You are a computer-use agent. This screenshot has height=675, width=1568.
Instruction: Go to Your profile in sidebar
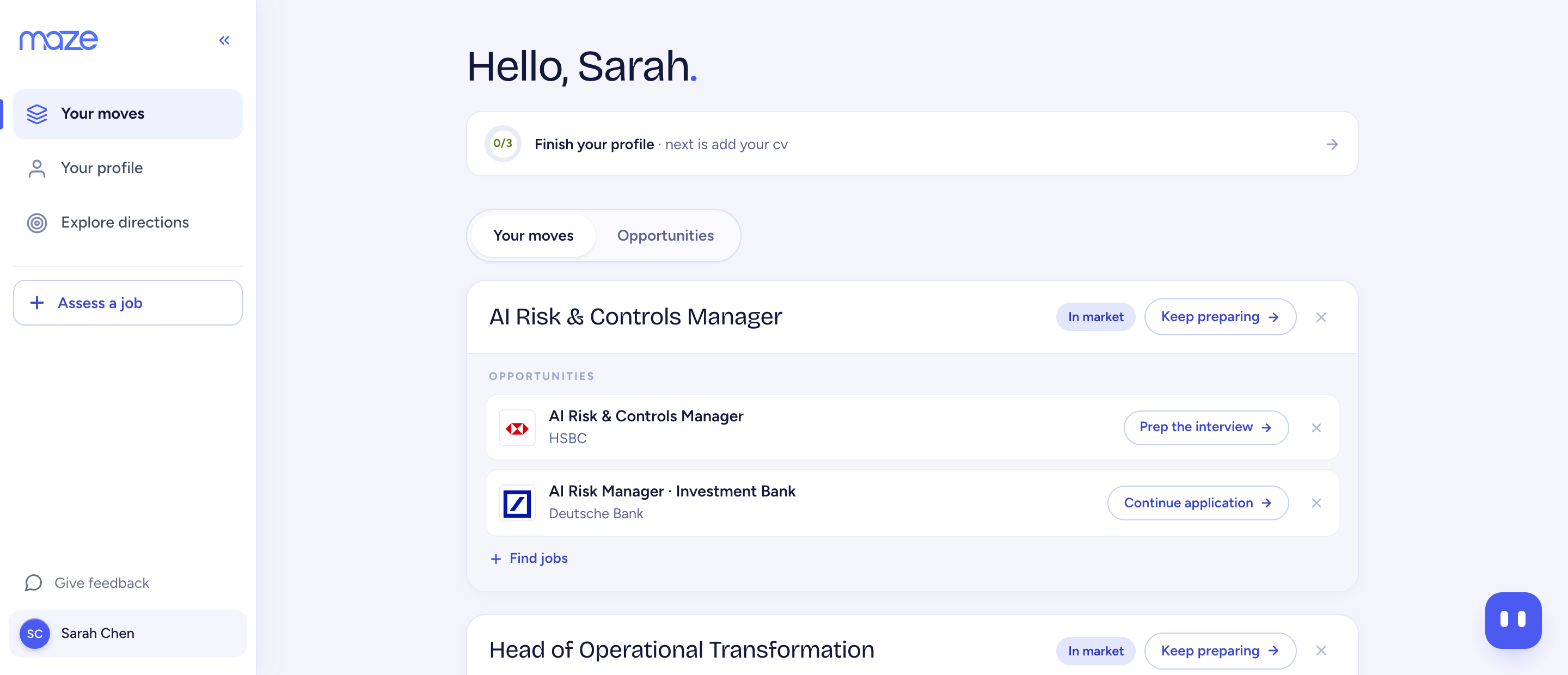tap(128, 168)
